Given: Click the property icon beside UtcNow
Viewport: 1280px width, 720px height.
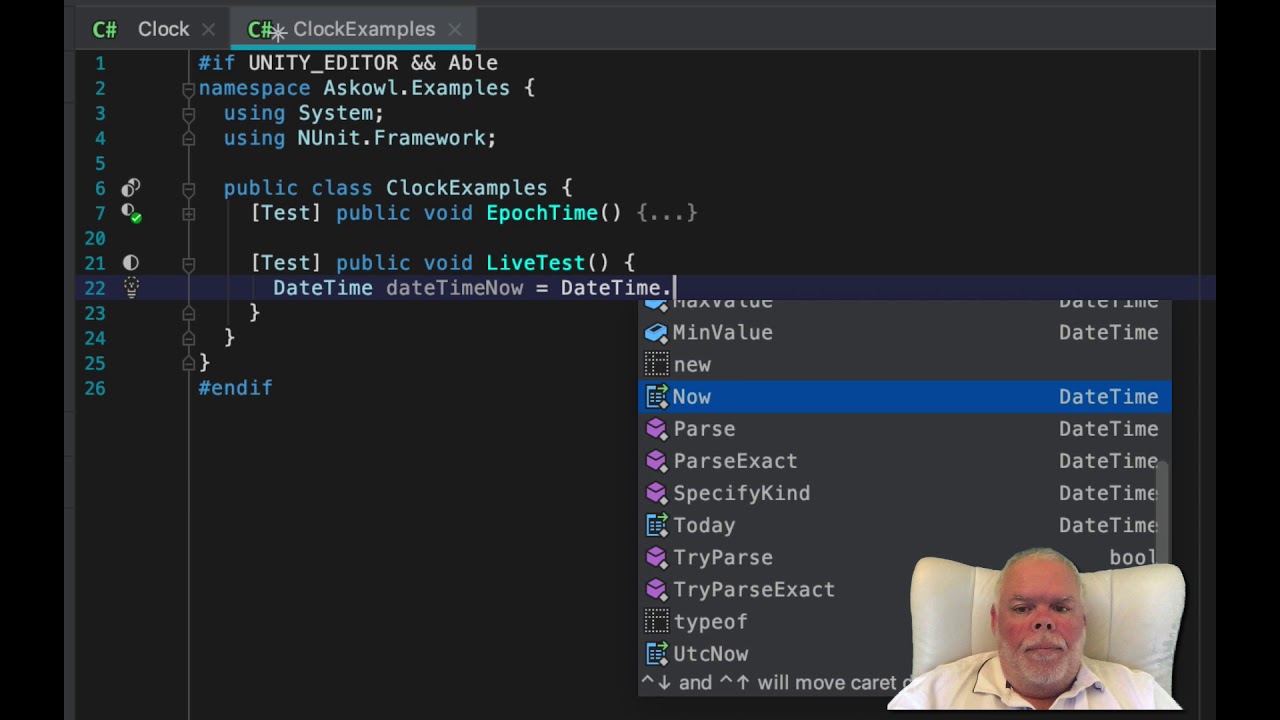Looking at the screenshot, I should [656, 653].
